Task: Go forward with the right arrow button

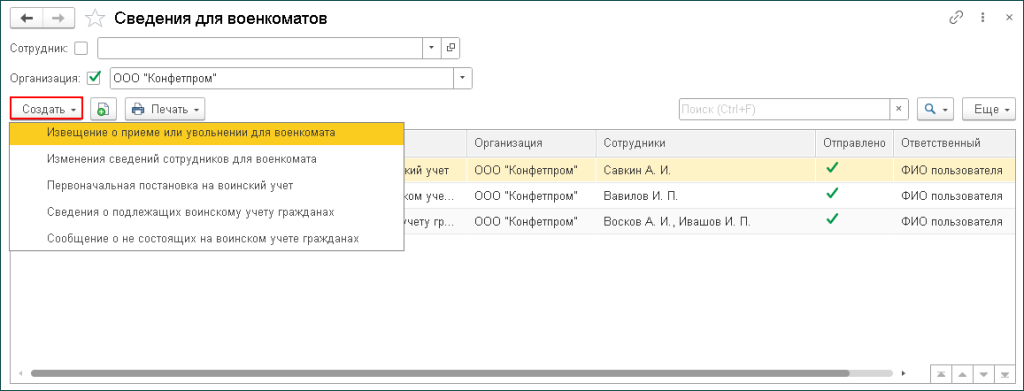Action: click(x=58, y=18)
